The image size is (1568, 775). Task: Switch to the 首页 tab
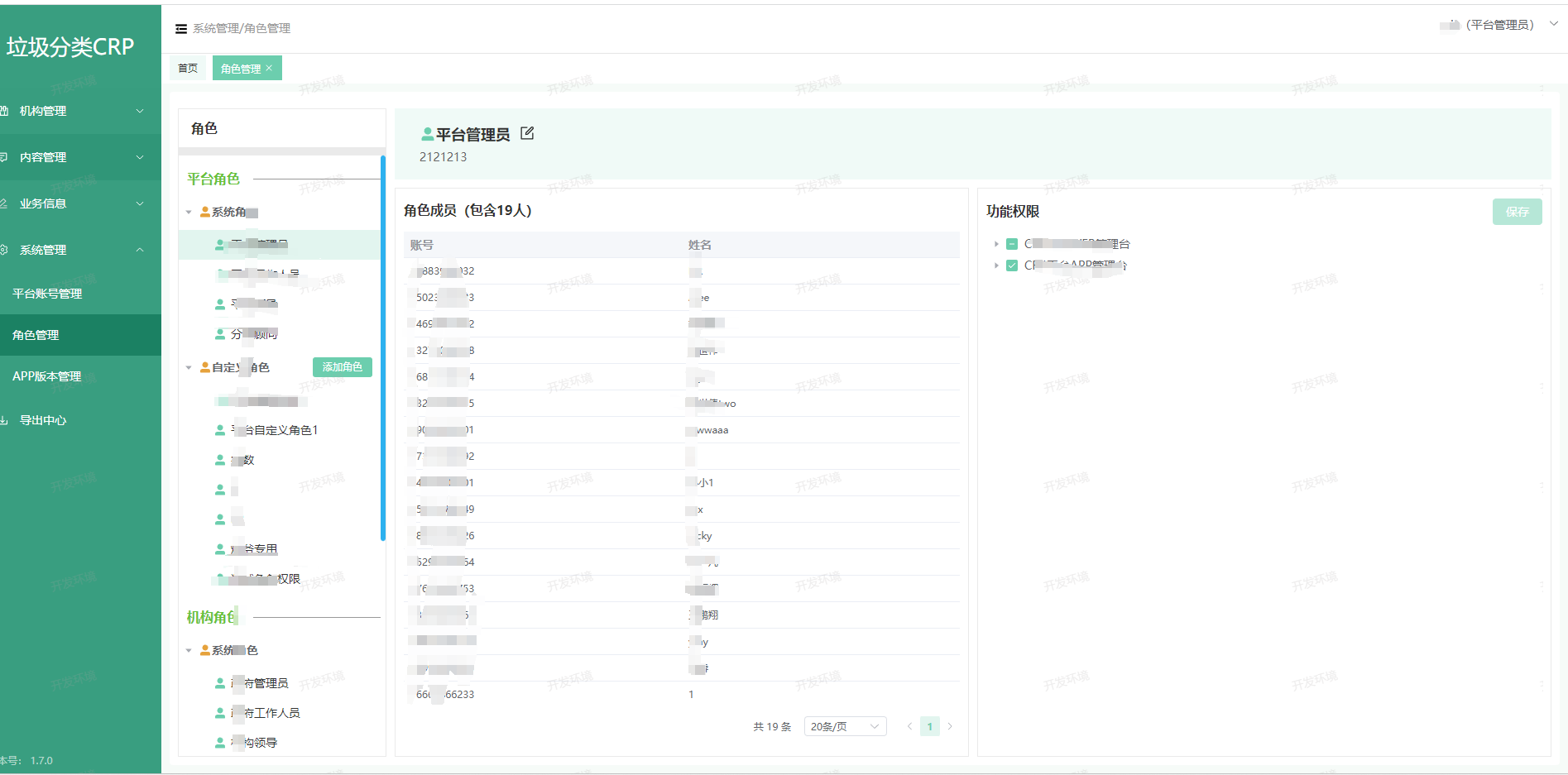click(x=188, y=69)
